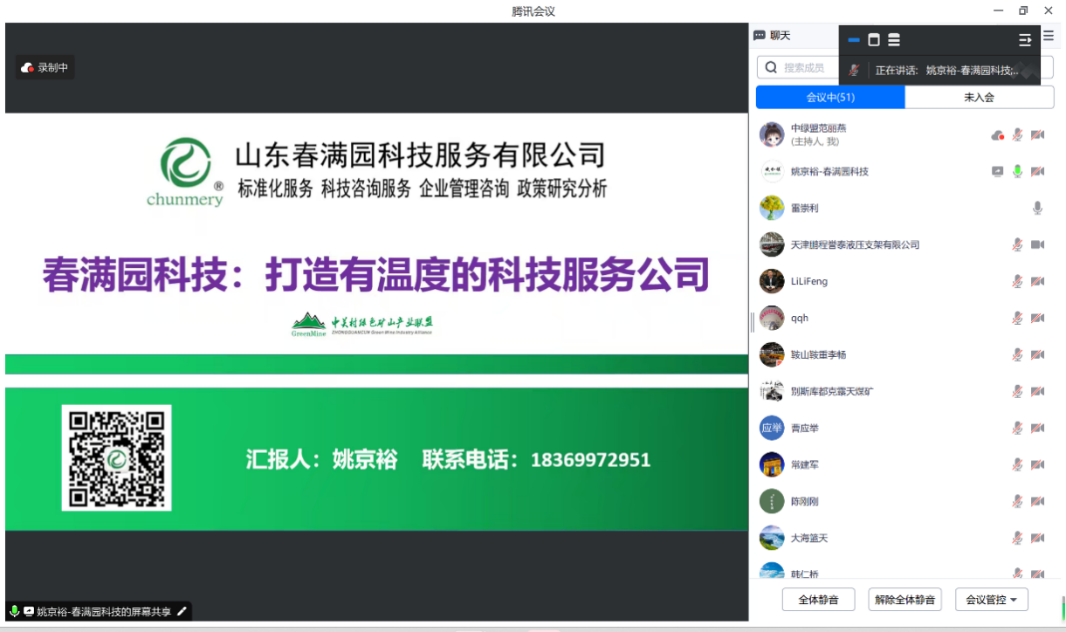The width and height of the screenshot is (1066, 632).
Task: Click the camera icon in qqh row
Action: coord(1037,318)
